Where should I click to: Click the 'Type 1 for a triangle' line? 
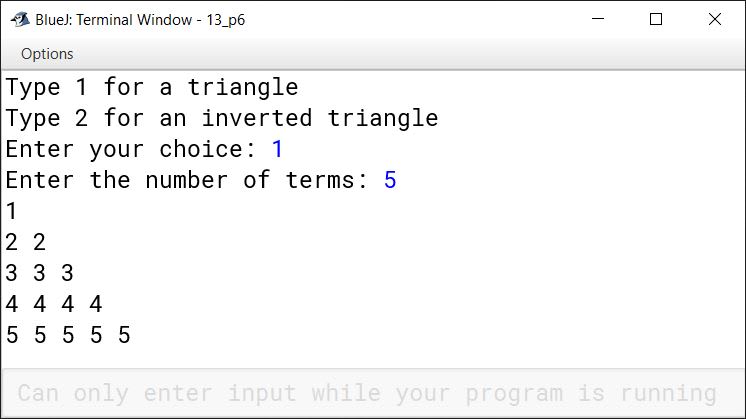pyautogui.click(x=152, y=88)
